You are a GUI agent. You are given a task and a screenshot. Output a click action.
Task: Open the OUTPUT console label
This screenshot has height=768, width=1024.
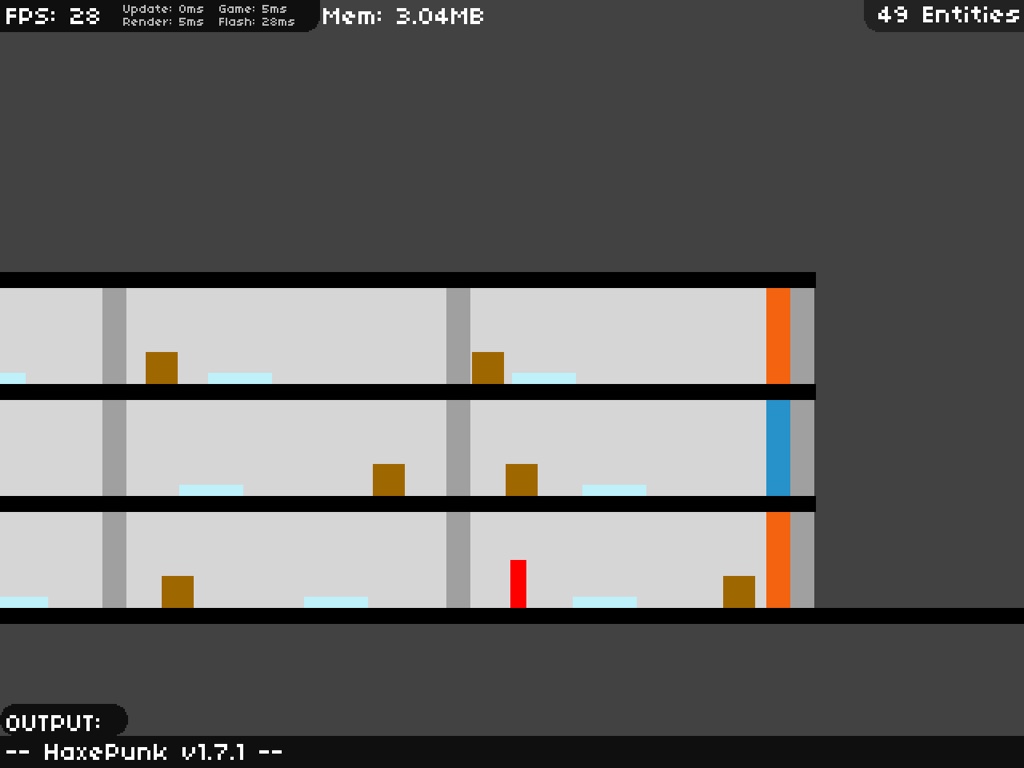53,723
